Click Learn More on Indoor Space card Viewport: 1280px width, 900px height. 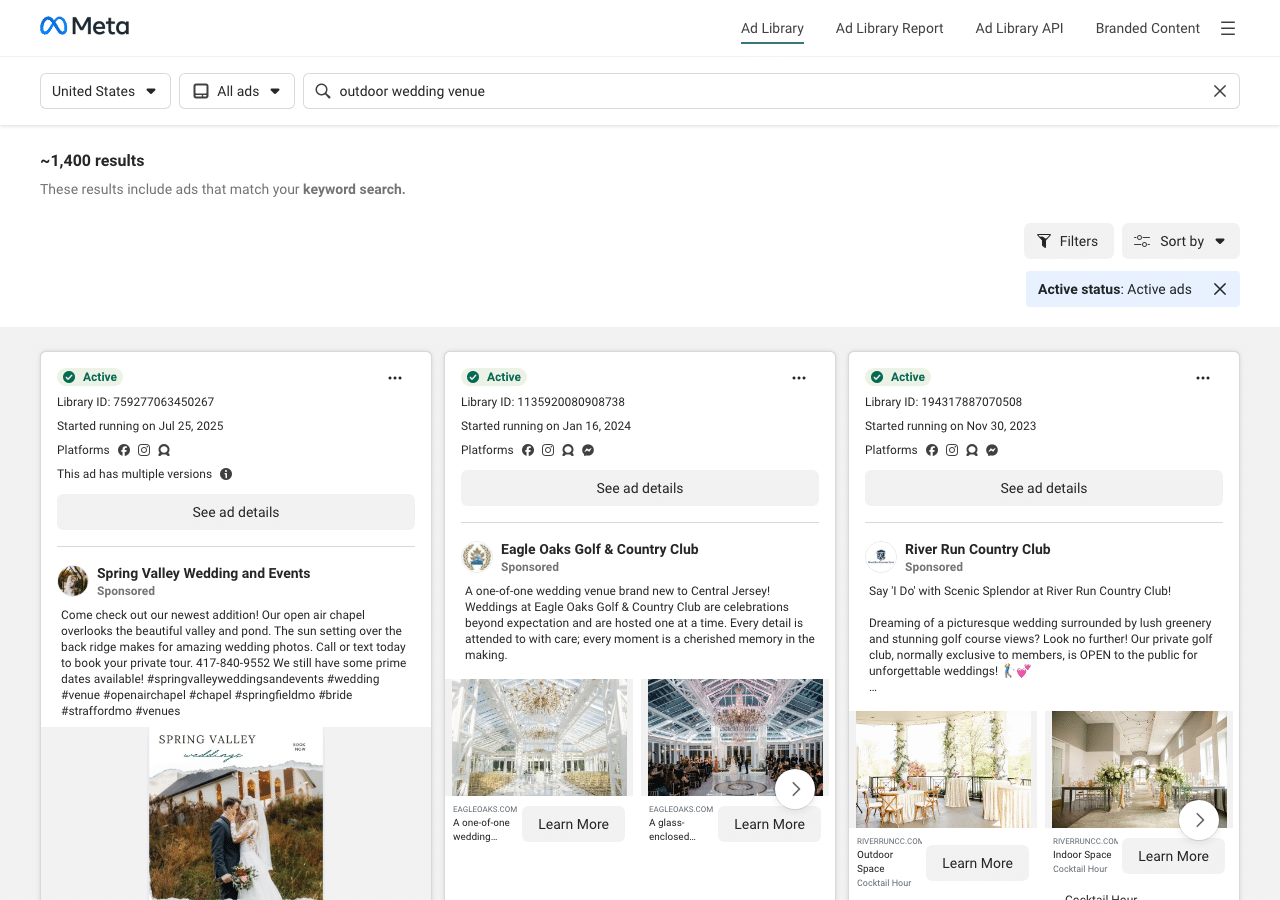[1173, 856]
